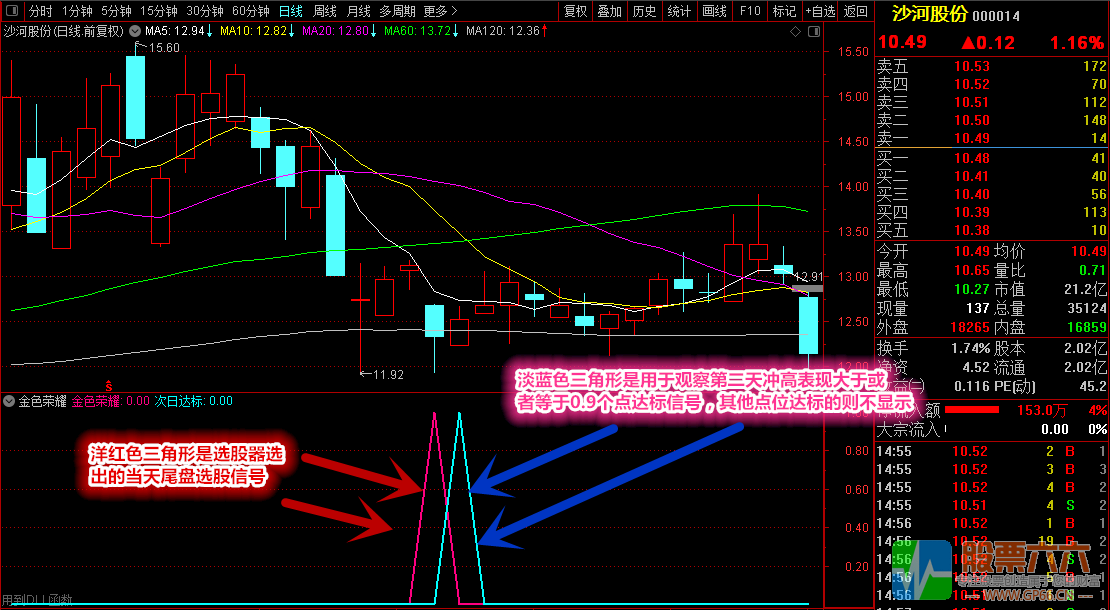Click the +自选 add to watchlist button

(x=820, y=12)
